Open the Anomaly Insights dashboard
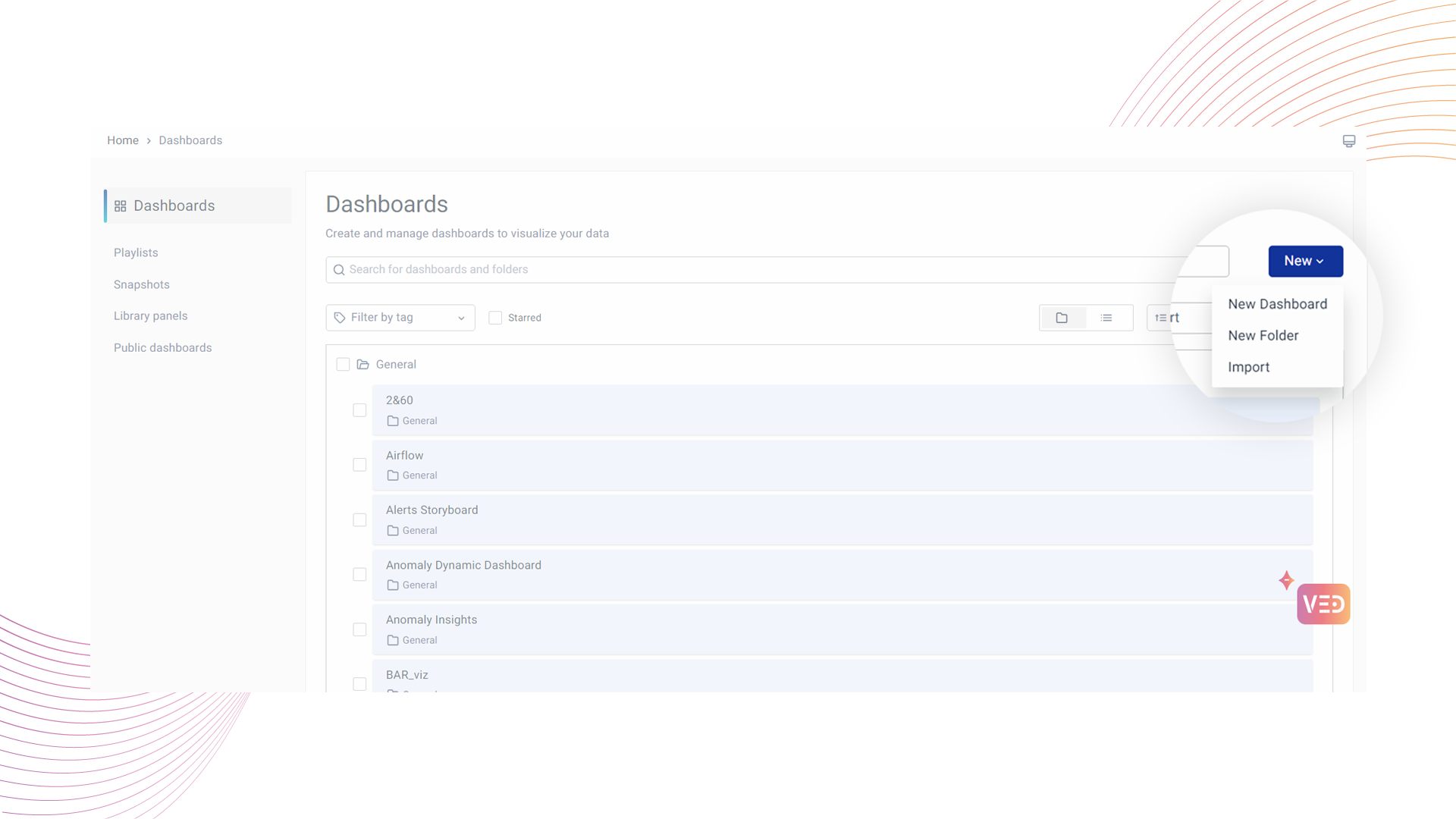This screenshot has height=819, width=1456. (x=431, y=620)
